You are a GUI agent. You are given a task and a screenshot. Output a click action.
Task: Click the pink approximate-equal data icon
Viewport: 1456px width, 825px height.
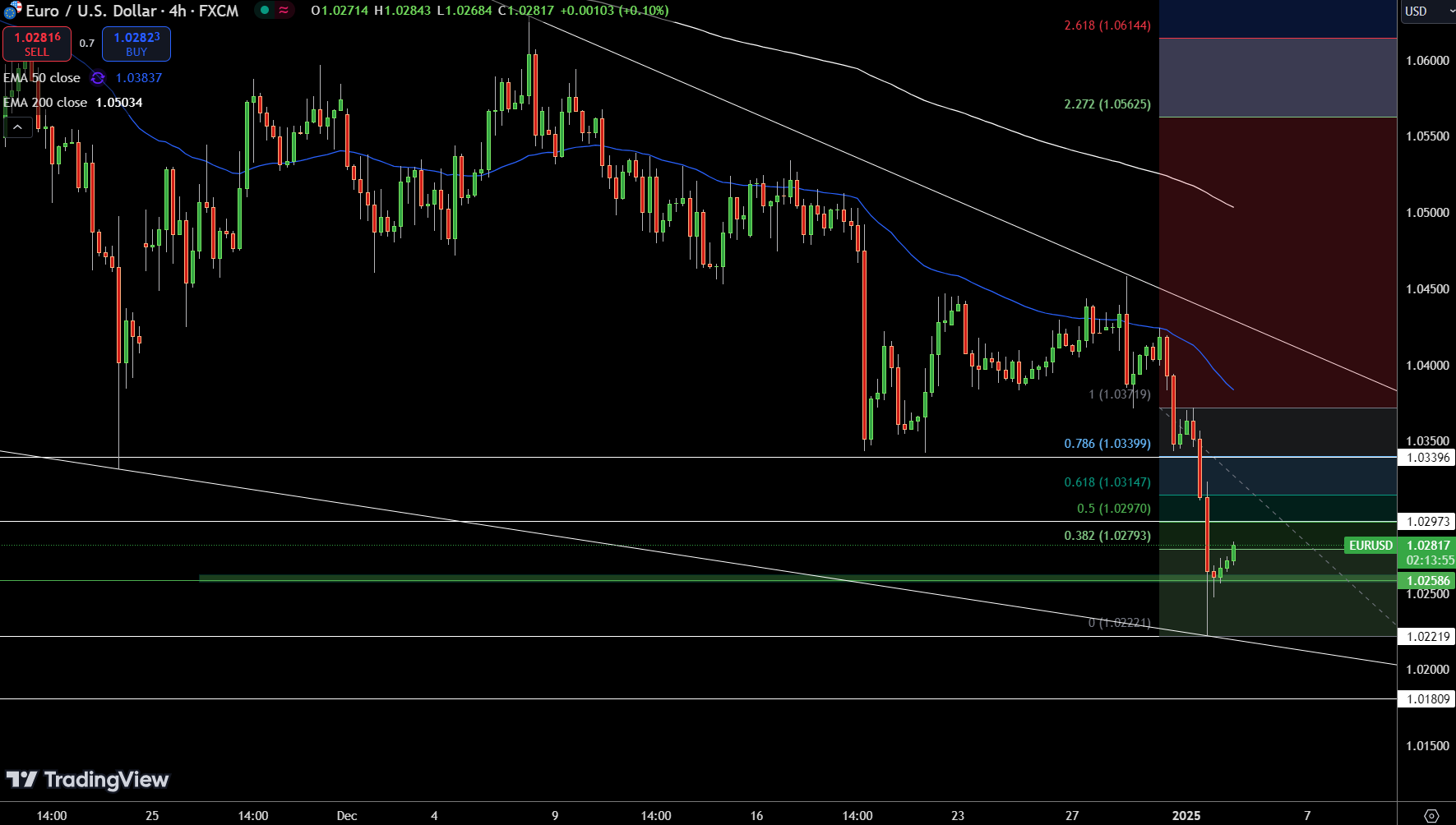pyautogui.click(x=284, y=11)
